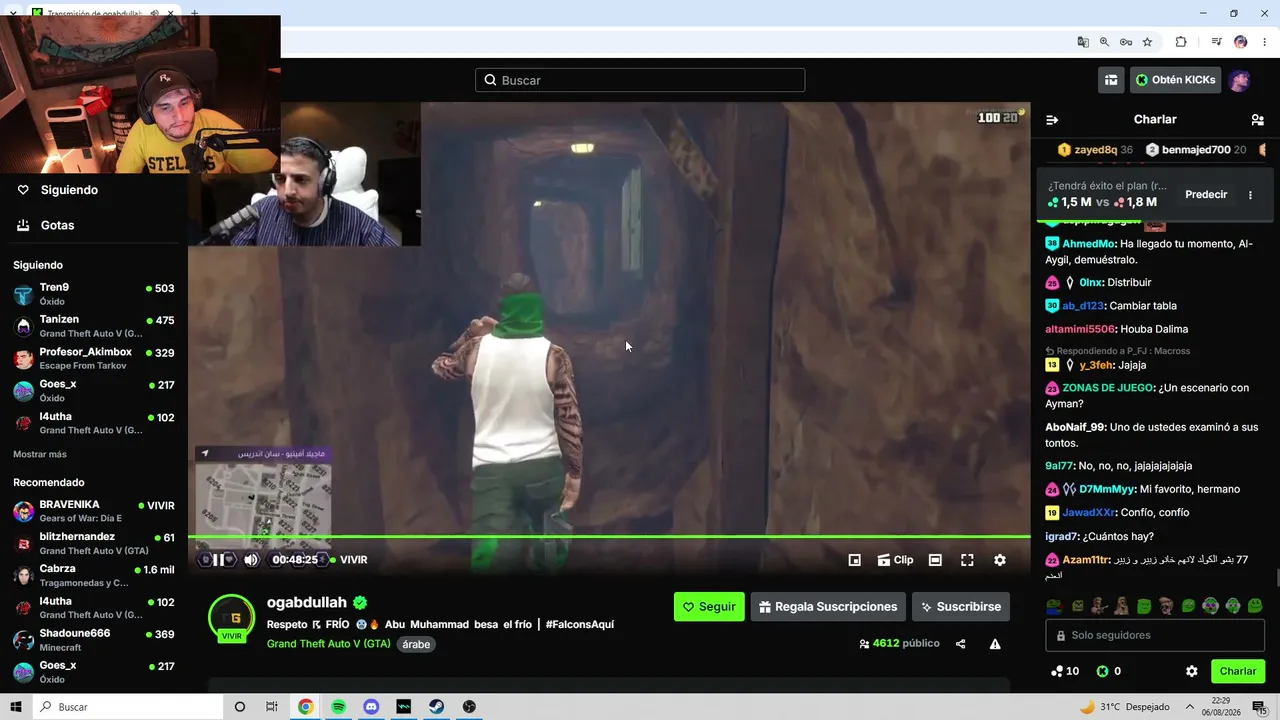Open Shadoune666's recommended channel
Image resolution: width=1280 pixels, height=720 pixels.
coord(94,640)
